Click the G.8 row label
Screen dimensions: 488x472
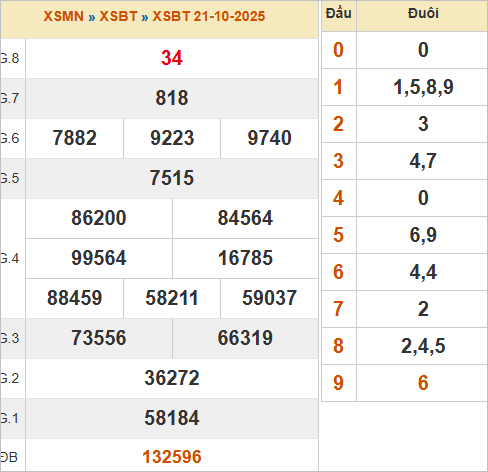10,58
